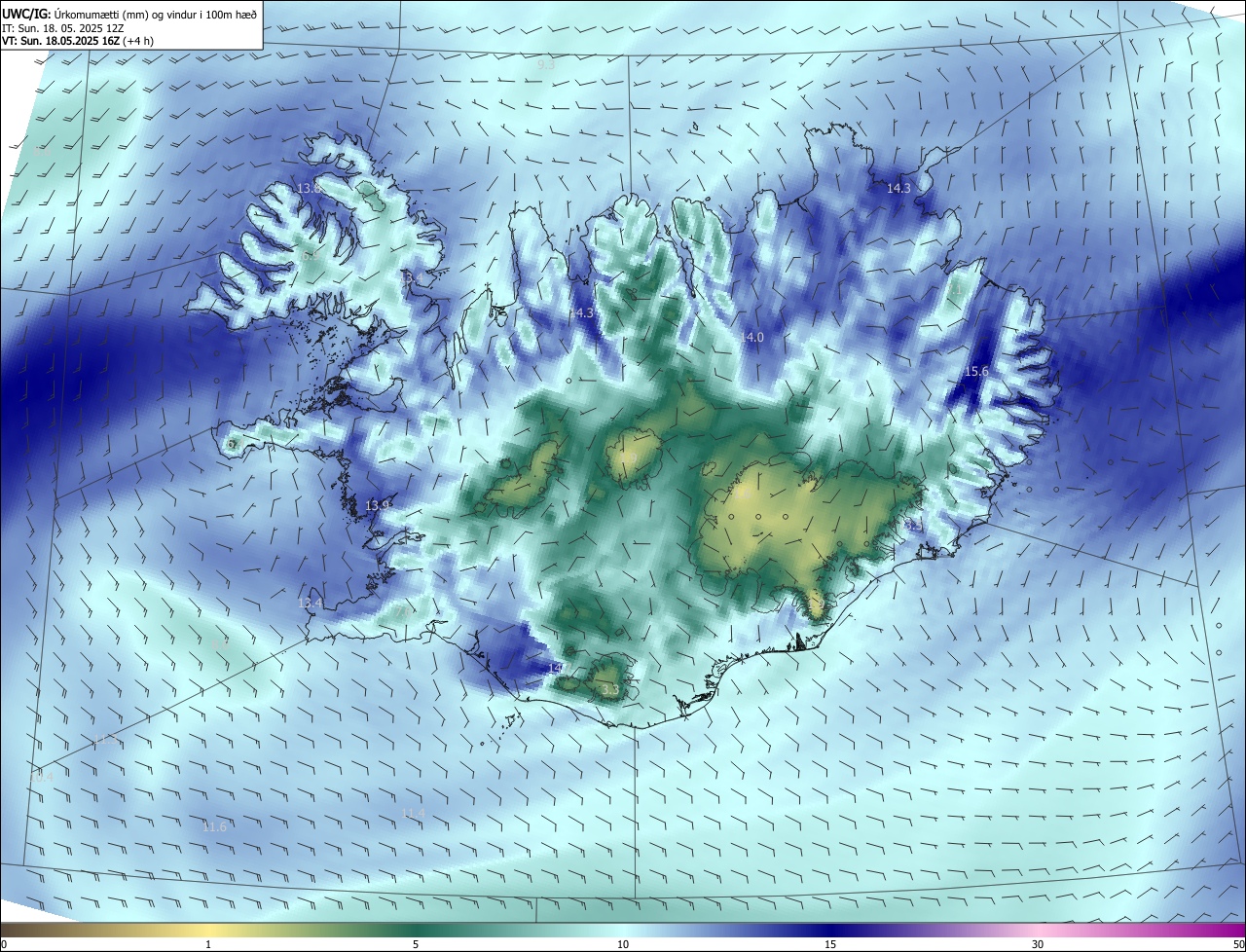Click the 11.4 value label over the ocean

click(x=413, y=813)
